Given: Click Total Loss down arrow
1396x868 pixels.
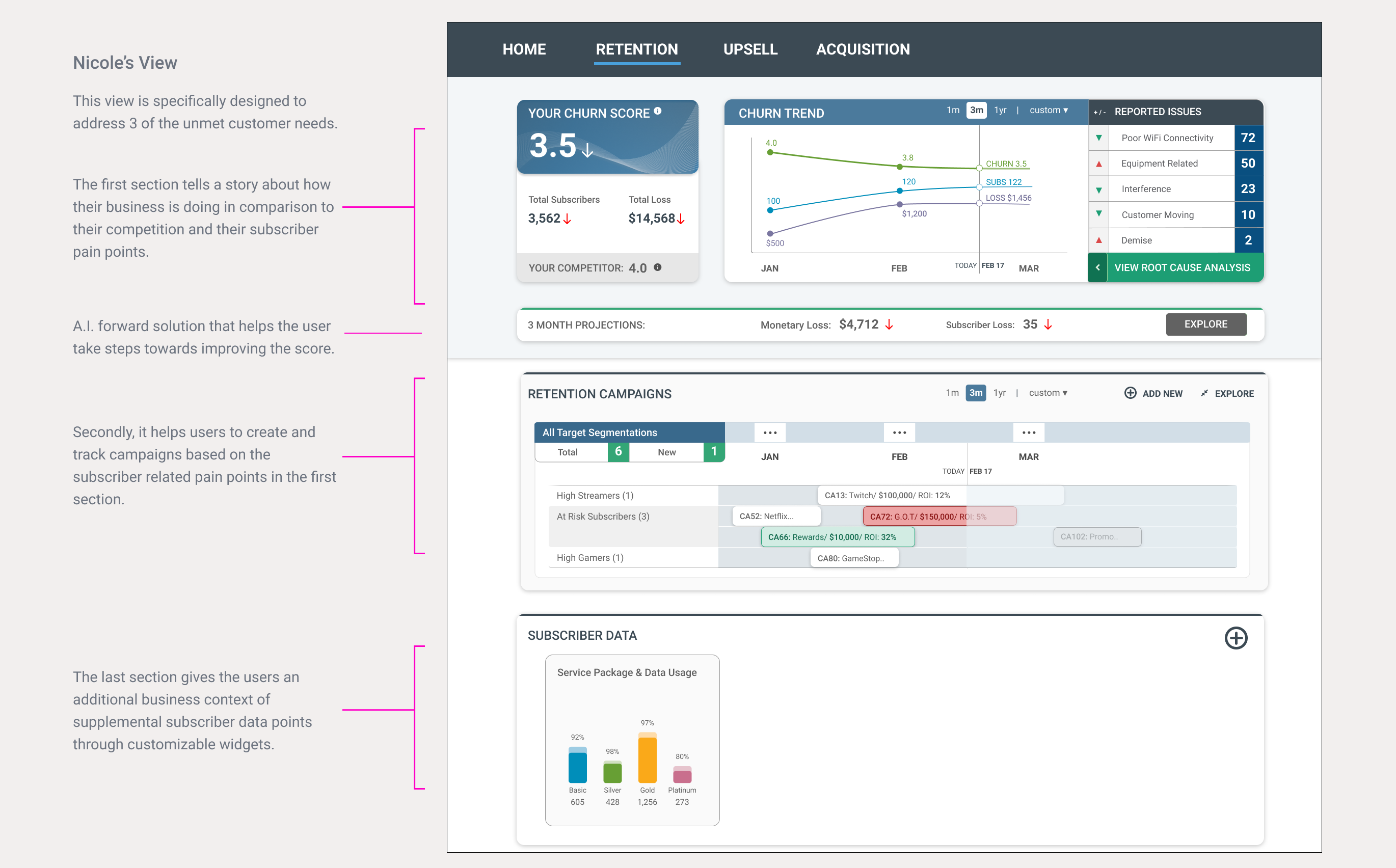Looking at the screenshot, I should point(681,219).
